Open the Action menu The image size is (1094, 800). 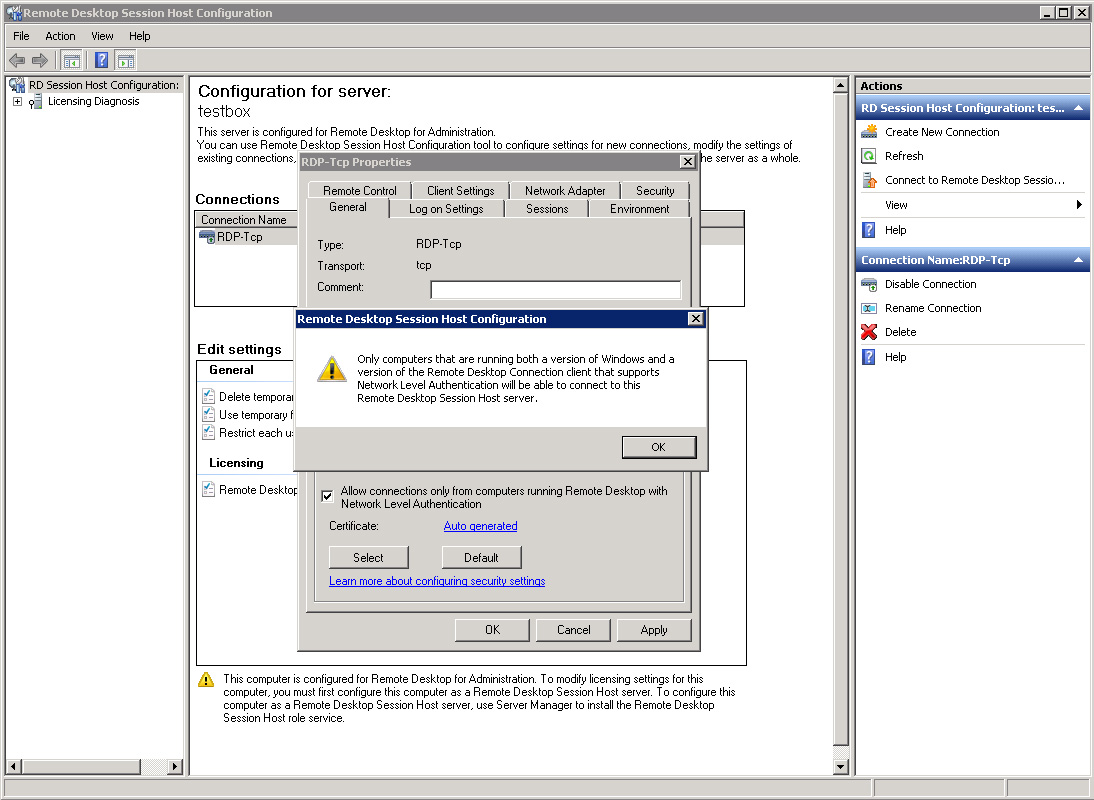60,36
